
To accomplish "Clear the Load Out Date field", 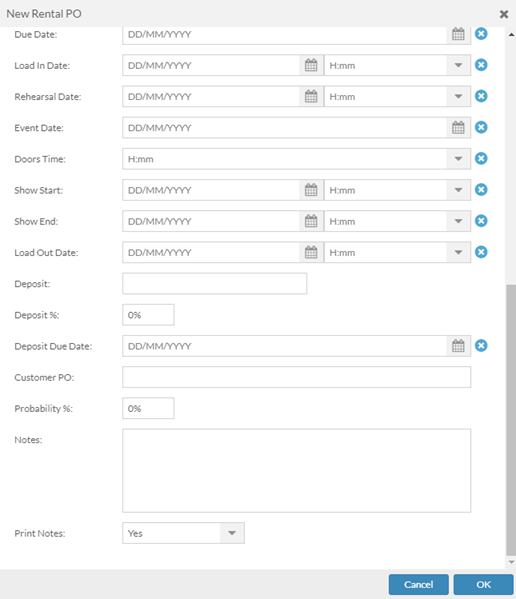I will click(x=481, y=252).
